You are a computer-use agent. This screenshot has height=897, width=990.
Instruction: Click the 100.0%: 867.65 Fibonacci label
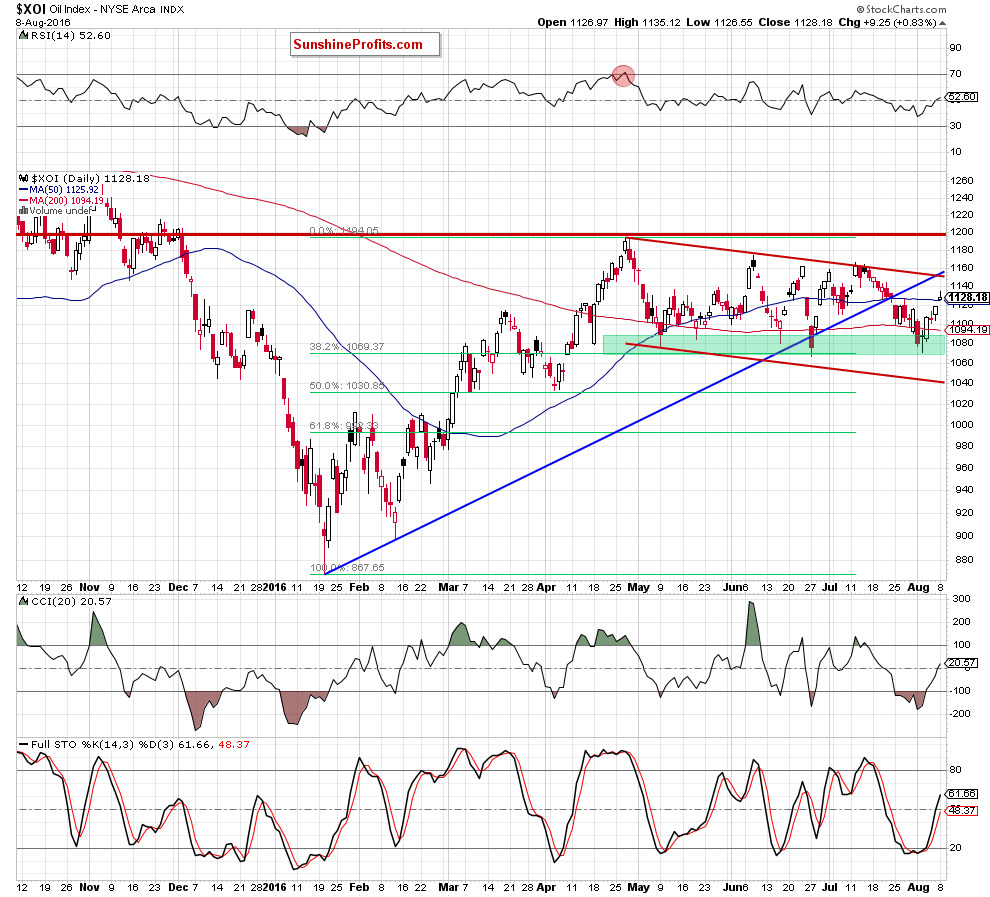(x=347, y=567)
